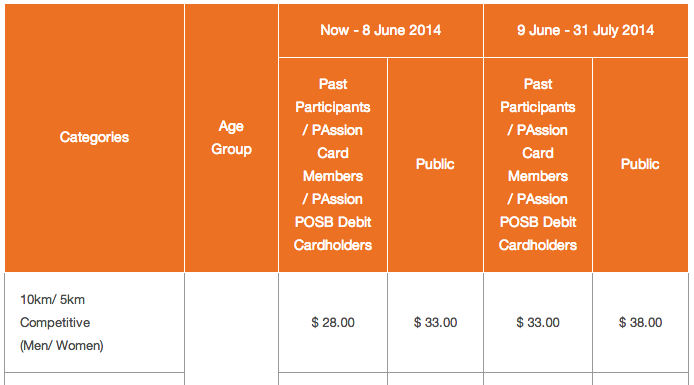
Task: Click the POSB Debit Cardholders text in second period column
Action: (538, 234)
